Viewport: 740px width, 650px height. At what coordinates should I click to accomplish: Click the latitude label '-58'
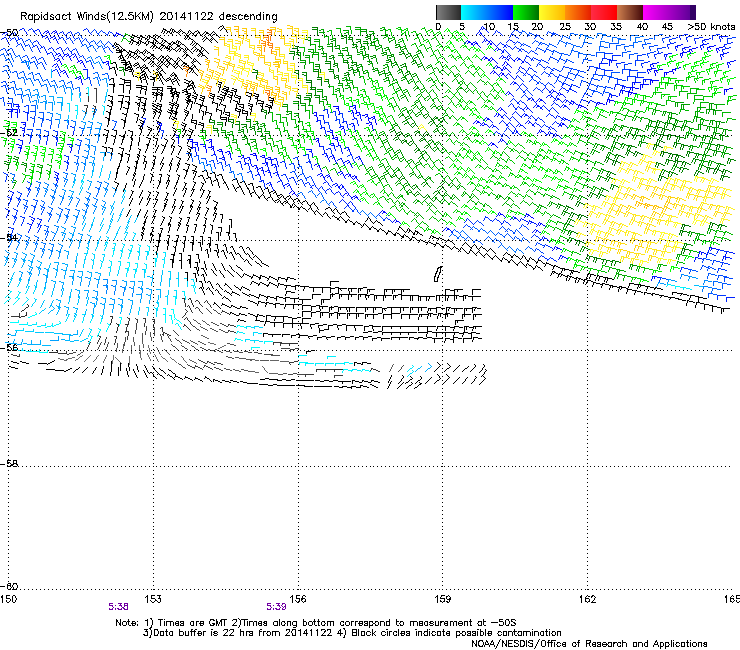[9, 464]
